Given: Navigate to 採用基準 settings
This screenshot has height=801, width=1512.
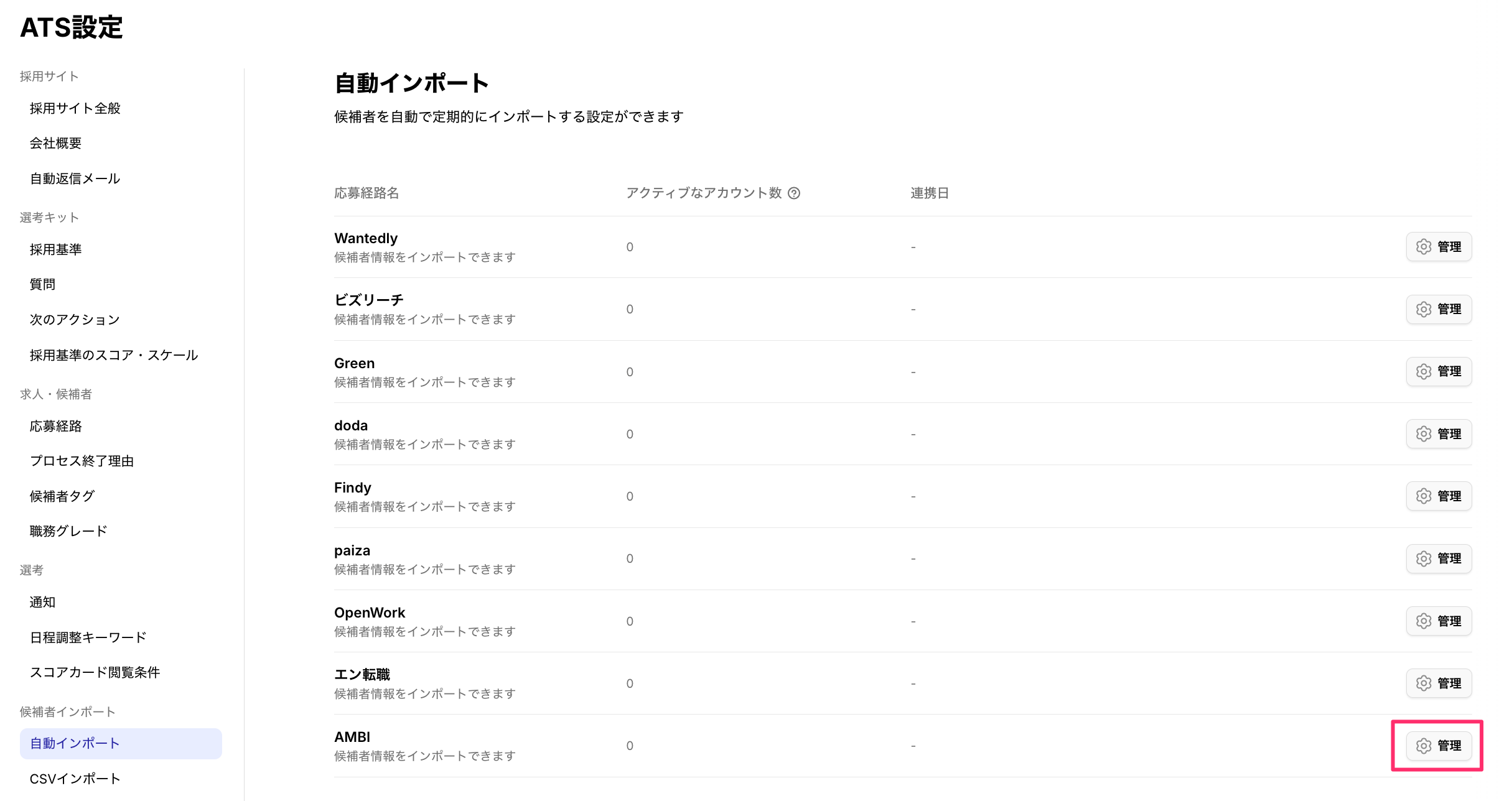Looking at the screenshot, I should pyautogui.click(x=56, y=249).
